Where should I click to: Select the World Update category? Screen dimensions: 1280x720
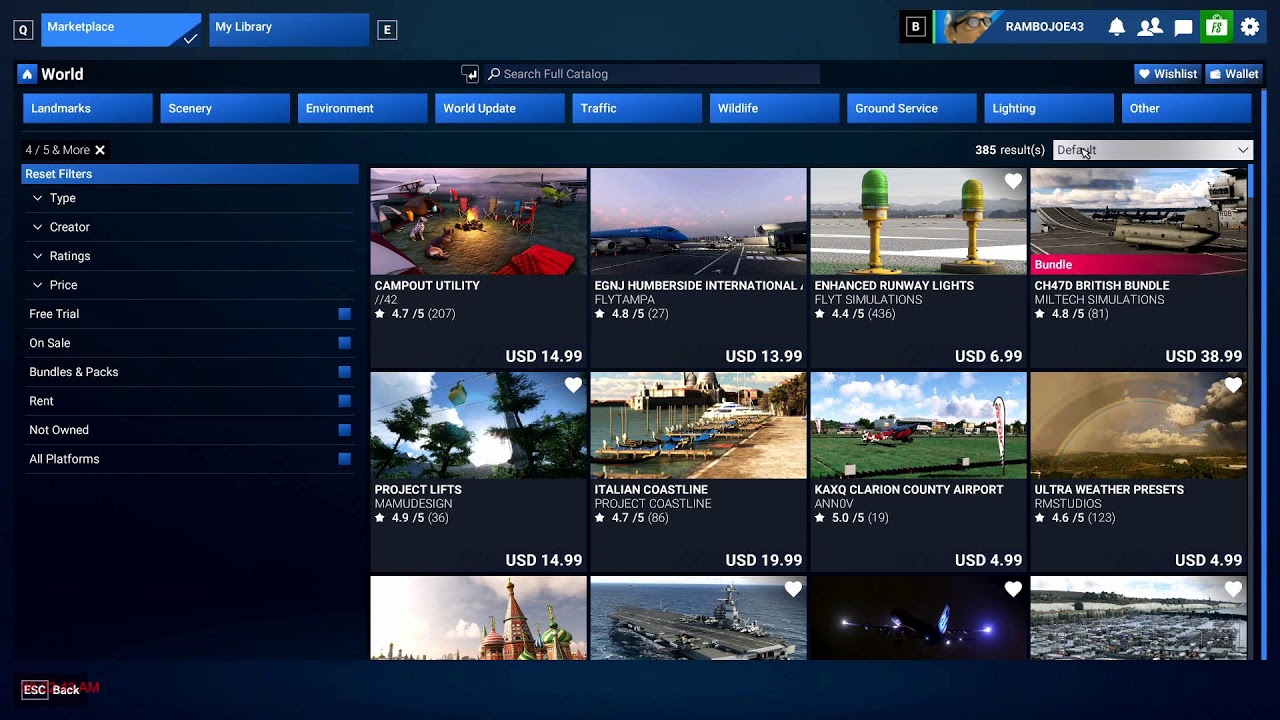[x=500, y=108]
